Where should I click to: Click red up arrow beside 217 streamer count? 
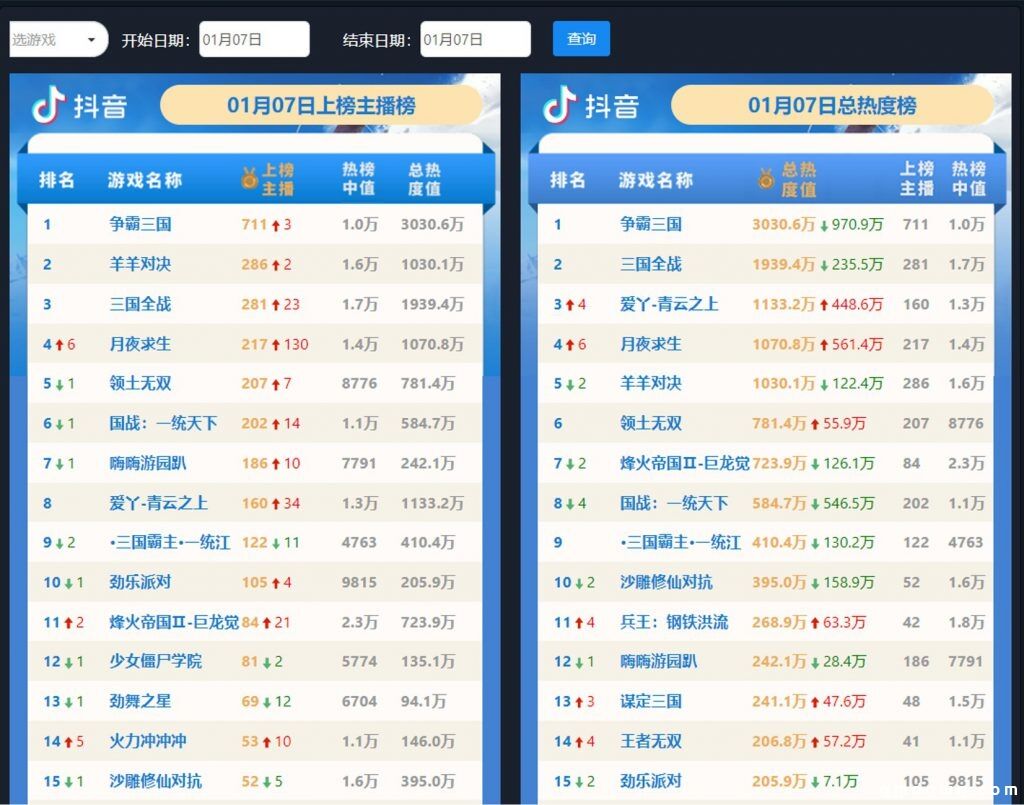[x=276, y=345]
